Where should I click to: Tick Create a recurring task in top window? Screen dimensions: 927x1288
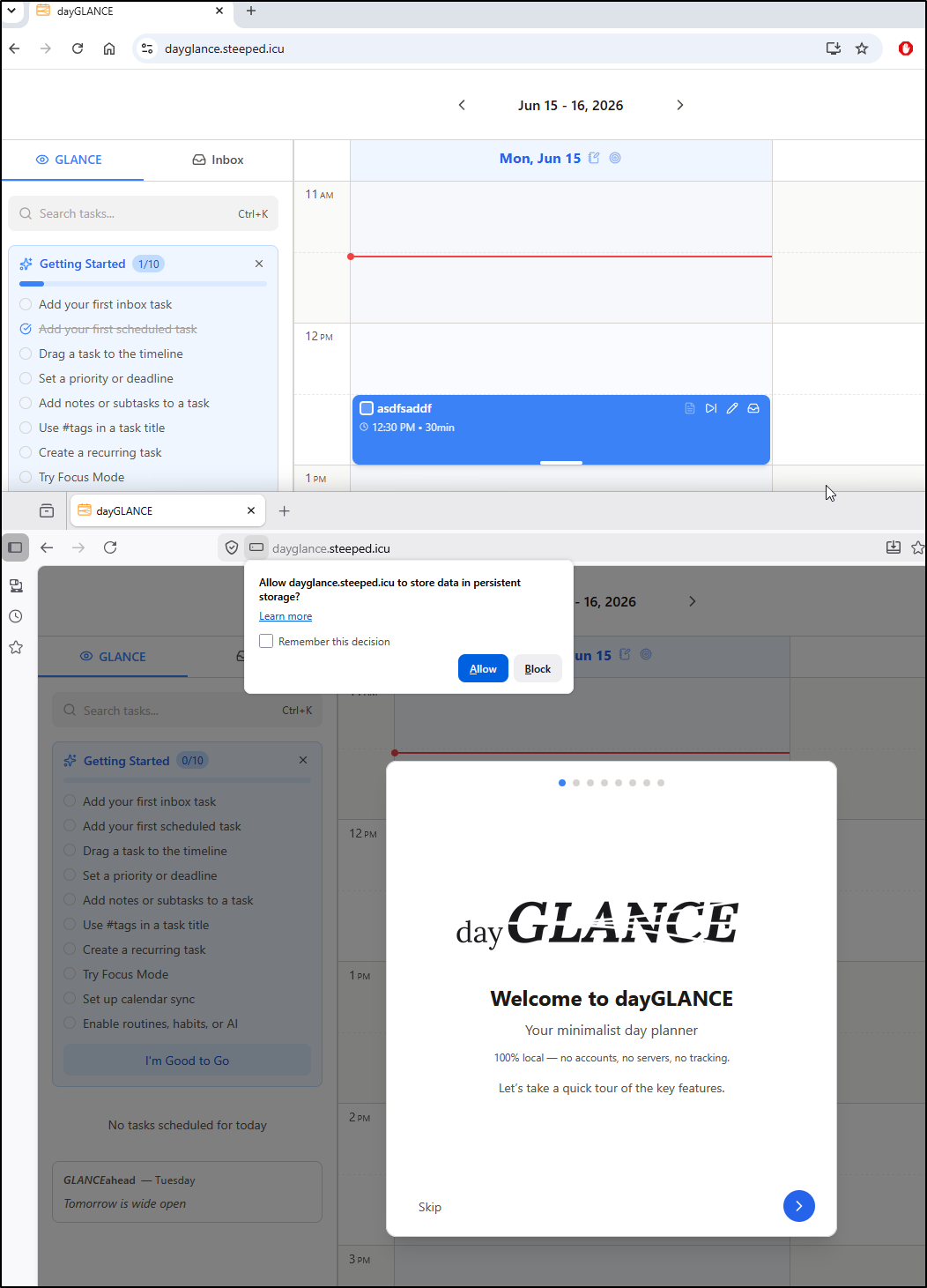point(26,452)
